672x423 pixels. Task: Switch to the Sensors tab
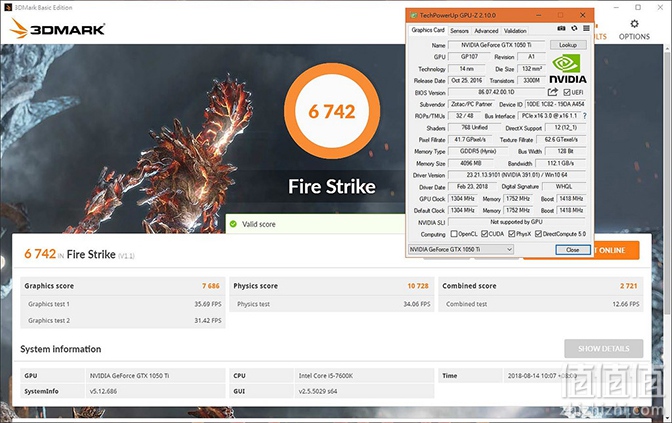tap(459, 31)
